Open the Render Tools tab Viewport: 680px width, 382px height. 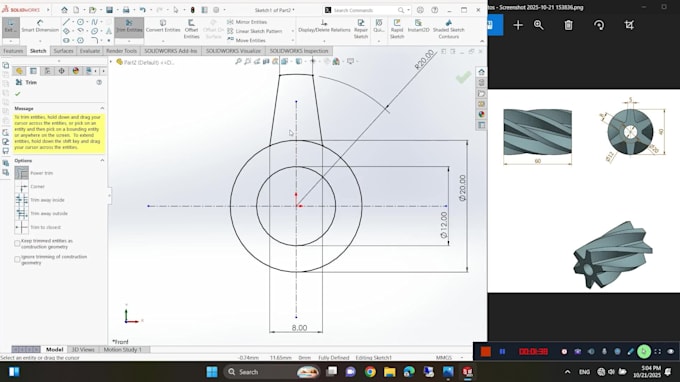(121, 51)
